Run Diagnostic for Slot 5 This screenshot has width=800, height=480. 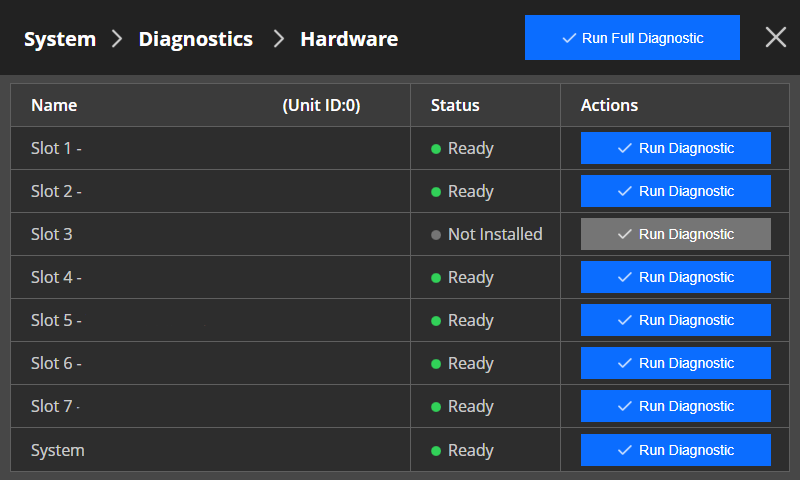(676, 320)
